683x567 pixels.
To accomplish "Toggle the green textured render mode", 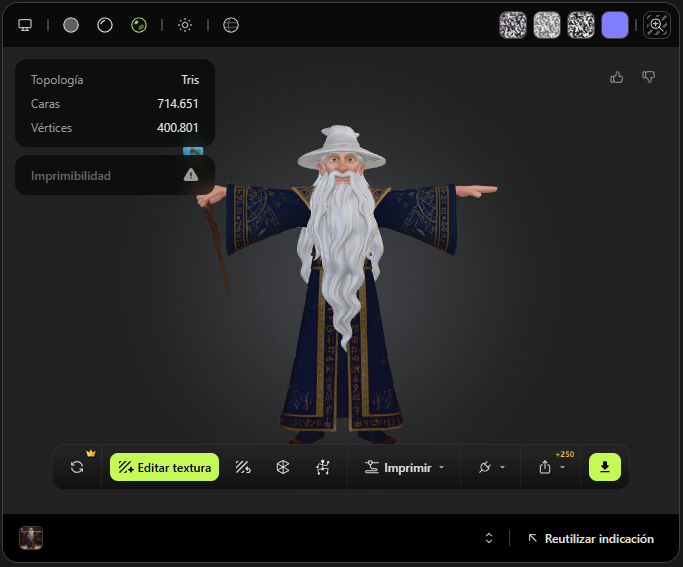I will pos(139,25).
